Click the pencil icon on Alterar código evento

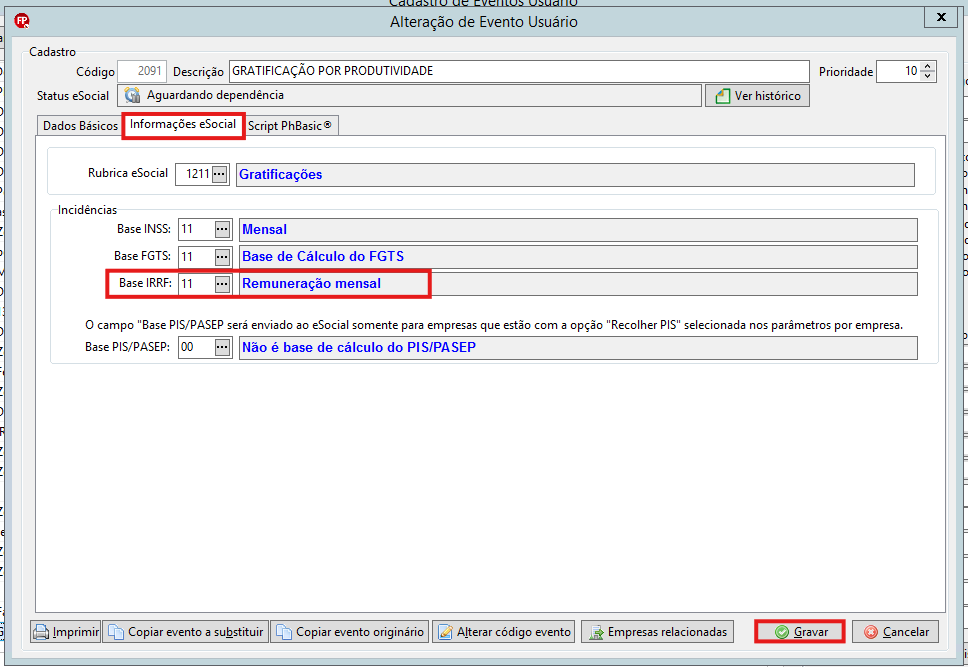[x=445, y=632]
